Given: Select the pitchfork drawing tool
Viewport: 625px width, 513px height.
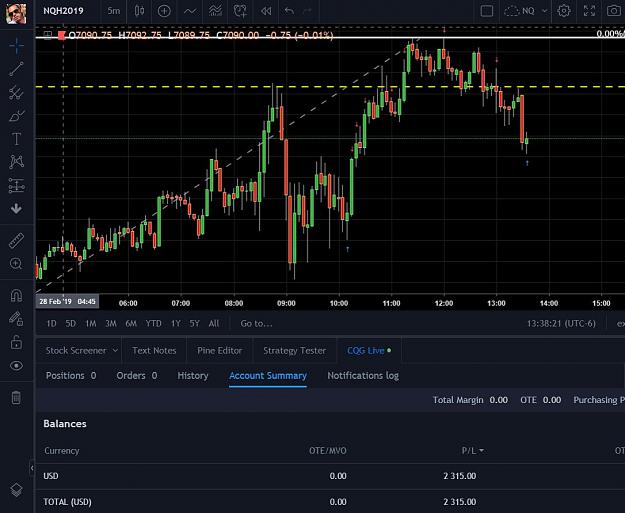Looking at the screenshot, I should (16, 92).
